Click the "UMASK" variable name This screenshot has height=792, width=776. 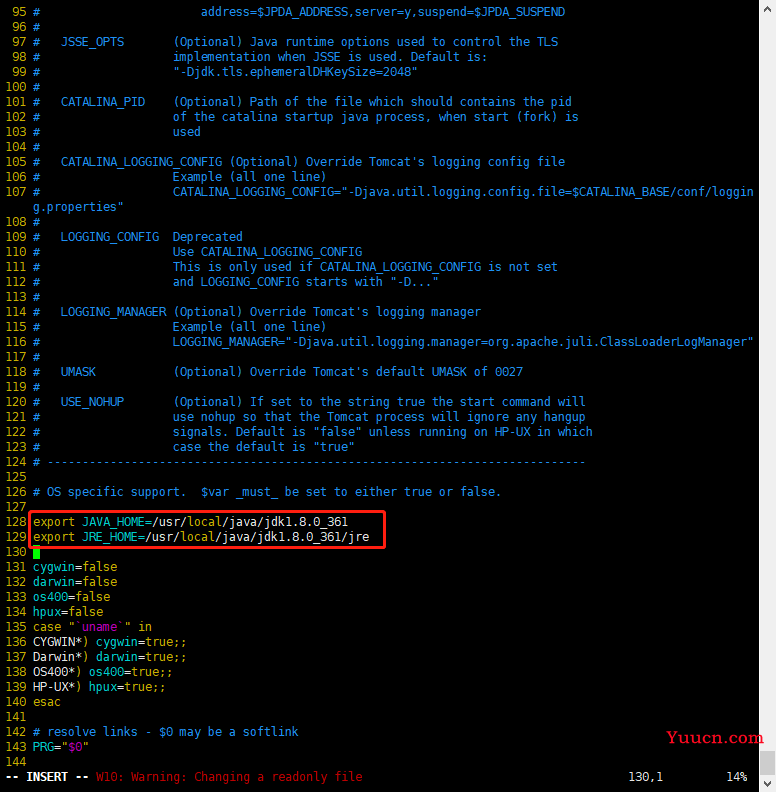[78, 372]
